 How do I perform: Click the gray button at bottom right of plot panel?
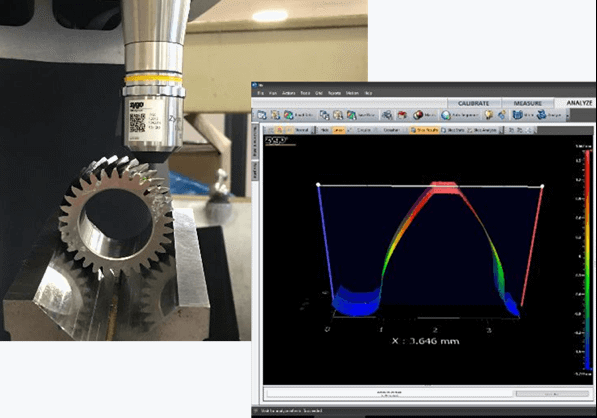point(552,394)
